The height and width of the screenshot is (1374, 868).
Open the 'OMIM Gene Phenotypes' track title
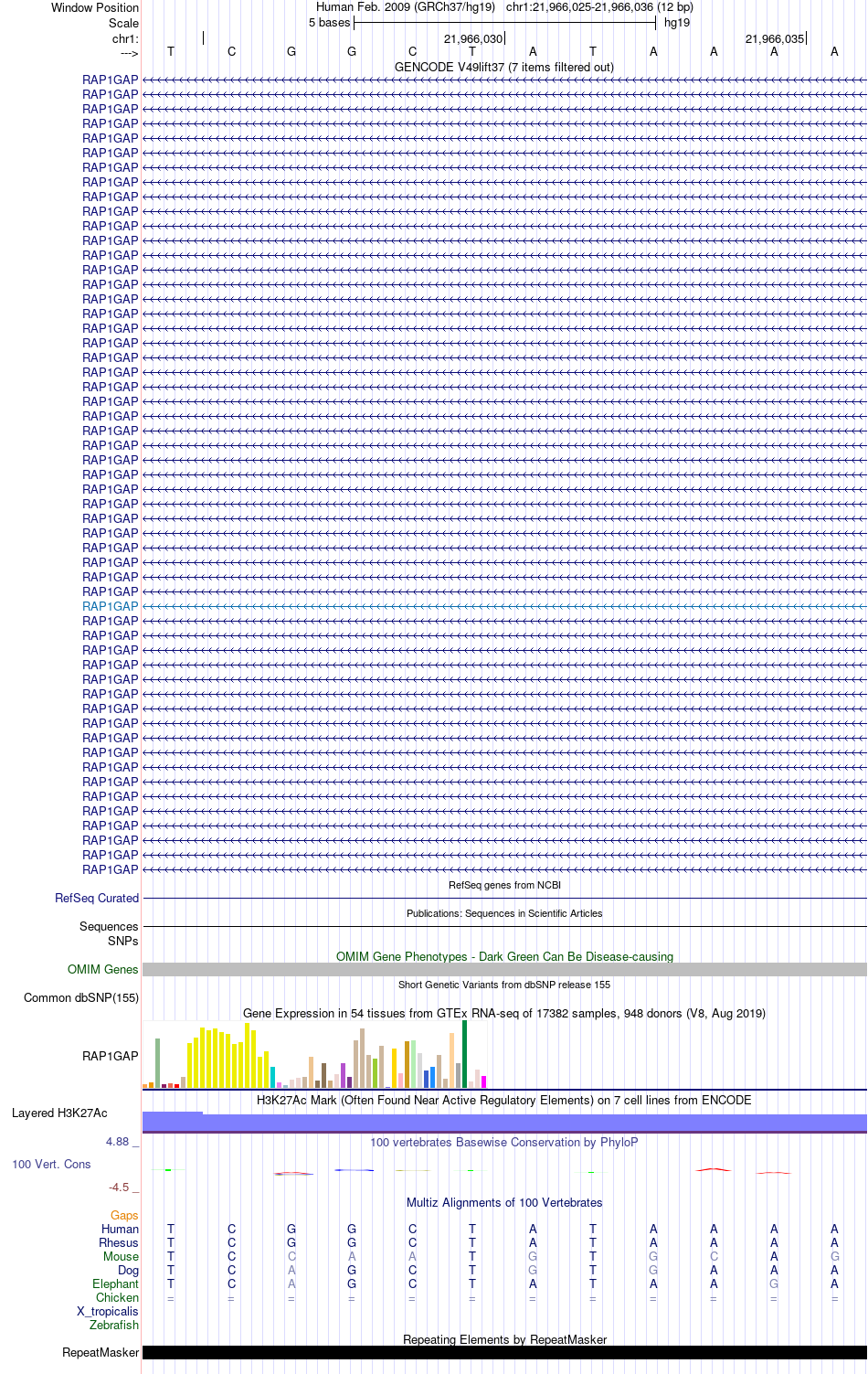pyautogui.click(x=504, y=956)
